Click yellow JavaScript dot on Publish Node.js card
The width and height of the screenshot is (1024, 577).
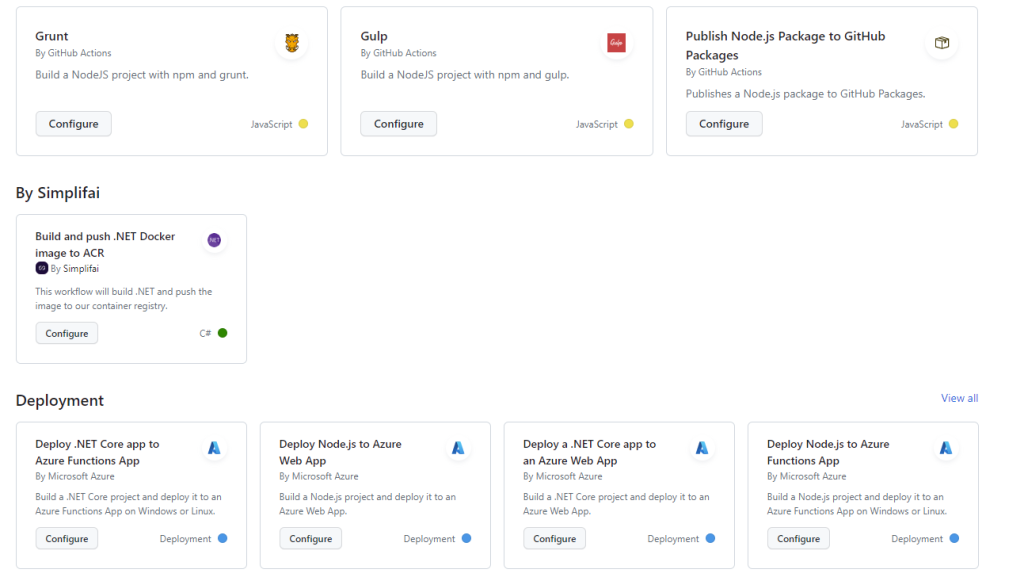point(953,124)
